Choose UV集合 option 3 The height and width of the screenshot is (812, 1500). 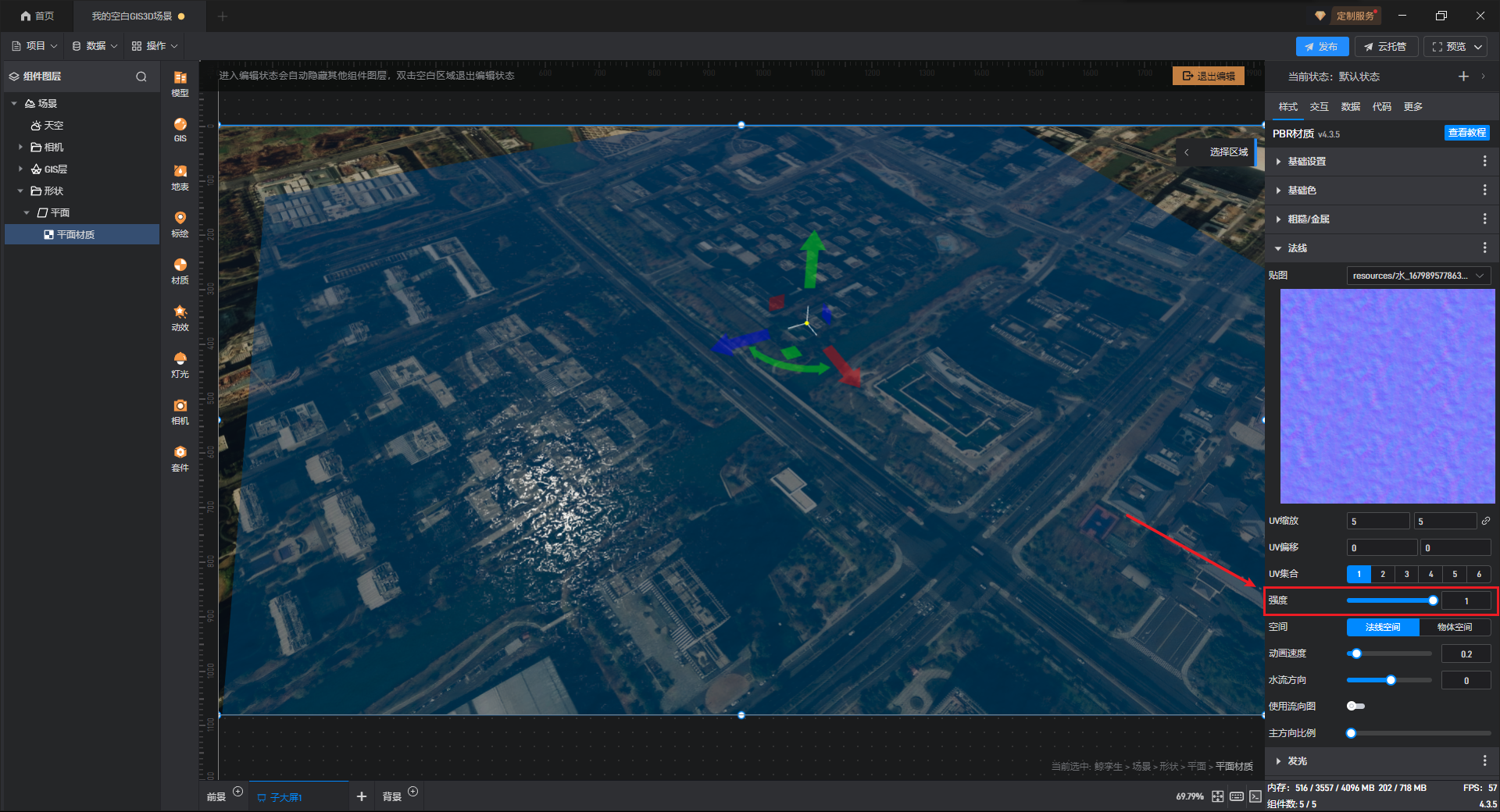click(1406, 574)
